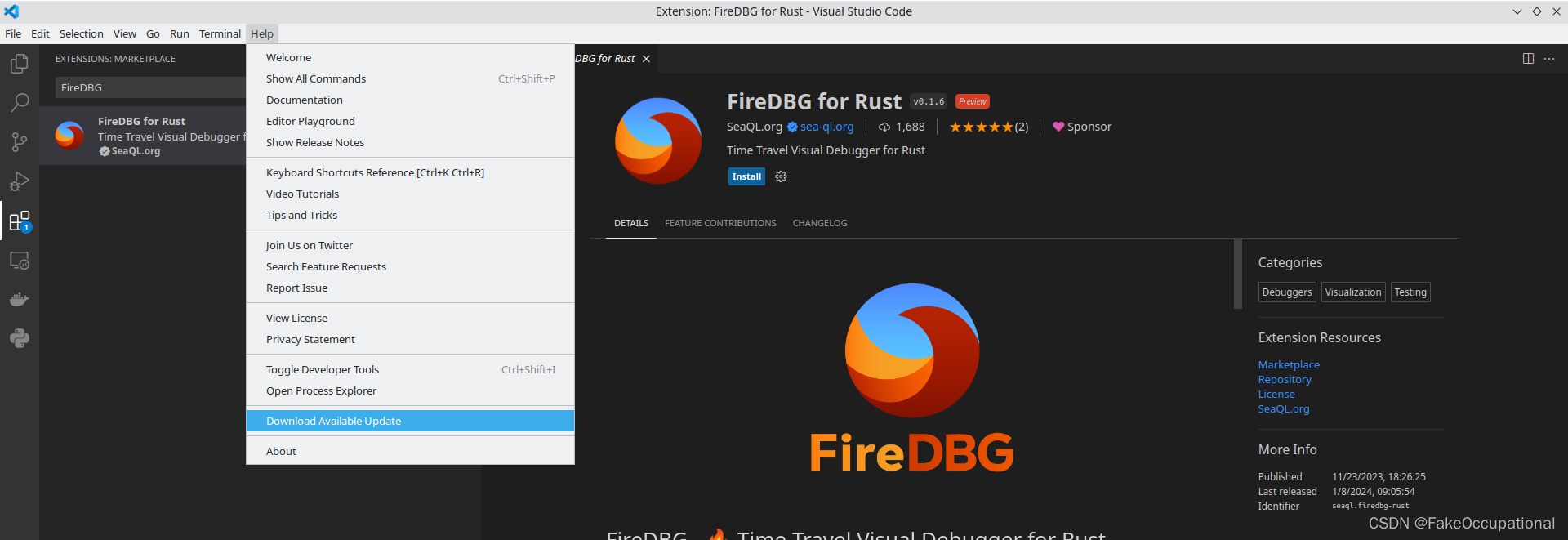Open Privacy Statement entry

click(x=410, y=339)
